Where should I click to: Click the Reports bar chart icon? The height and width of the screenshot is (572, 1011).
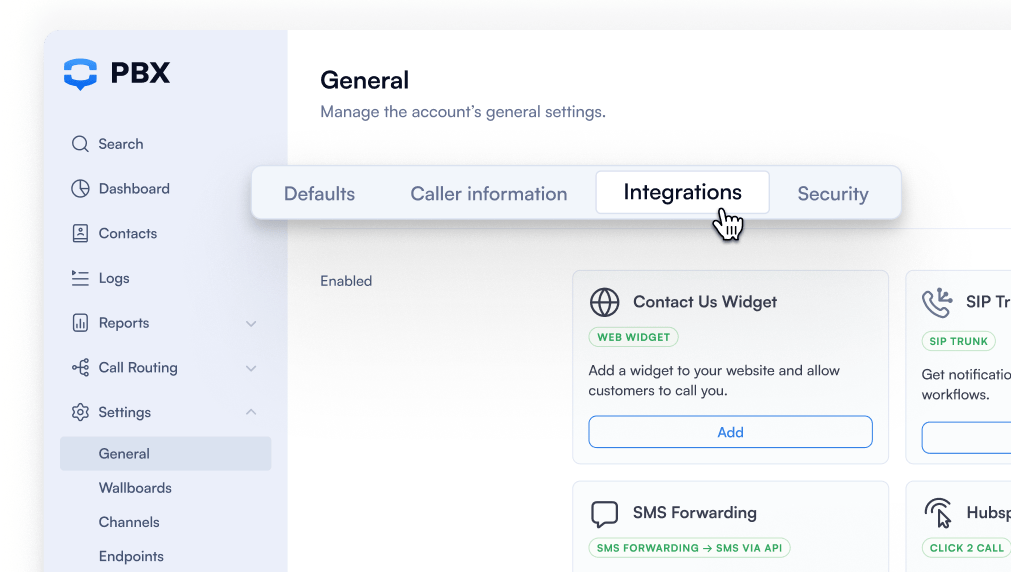(x=80, y=323)
